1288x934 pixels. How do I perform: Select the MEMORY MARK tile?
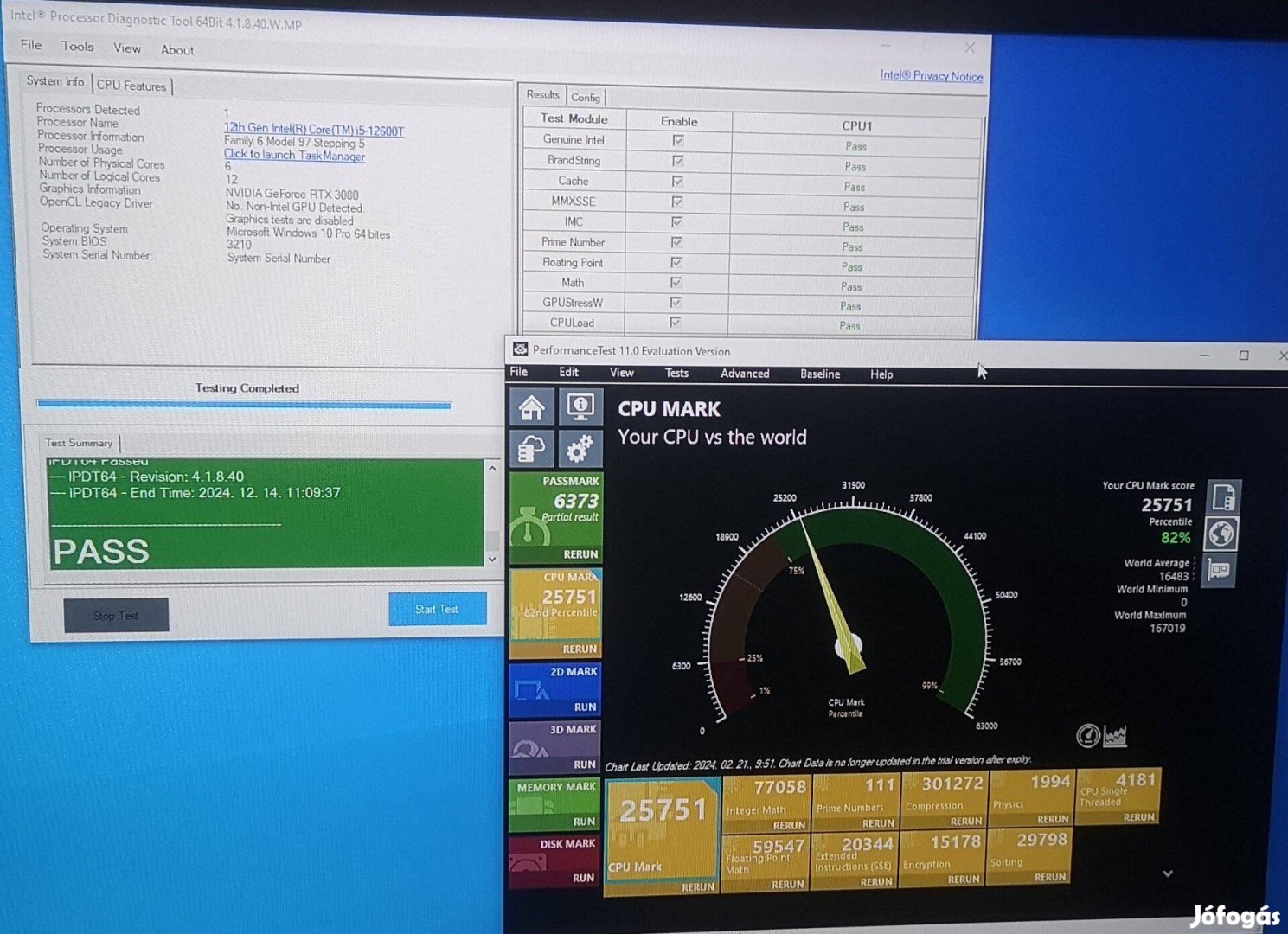tap(554, 804)
